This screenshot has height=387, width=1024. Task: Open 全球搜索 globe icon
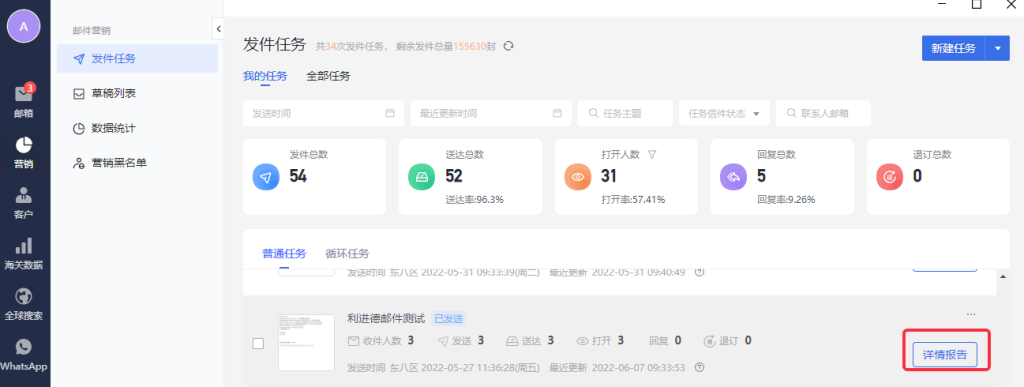pyautogui.click(x=24, y=296)
